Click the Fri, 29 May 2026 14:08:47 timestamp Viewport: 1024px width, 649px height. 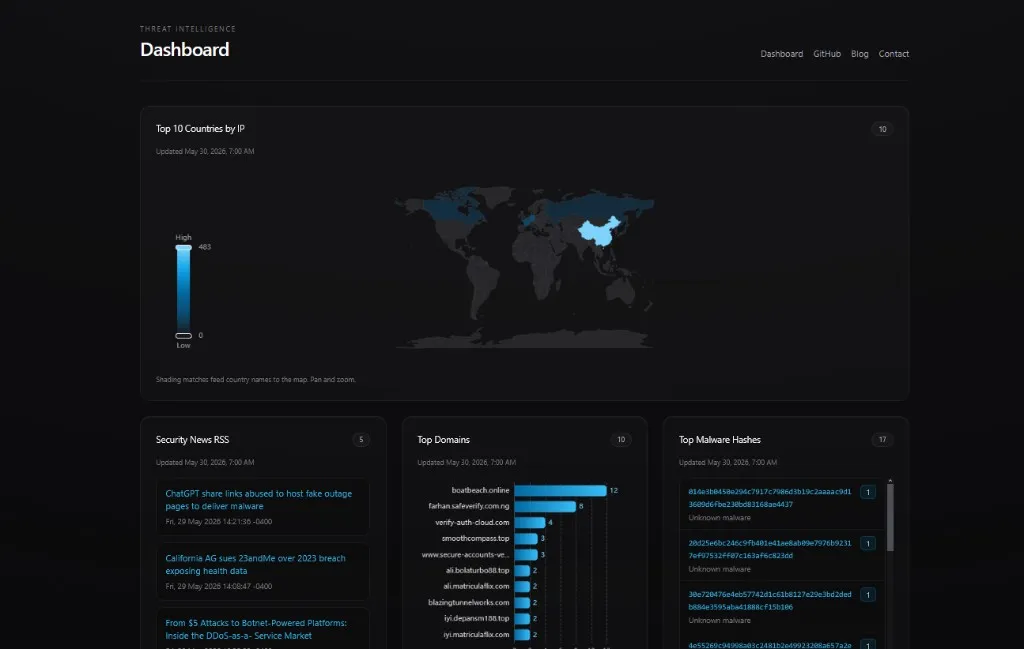[x=219, y=586]
